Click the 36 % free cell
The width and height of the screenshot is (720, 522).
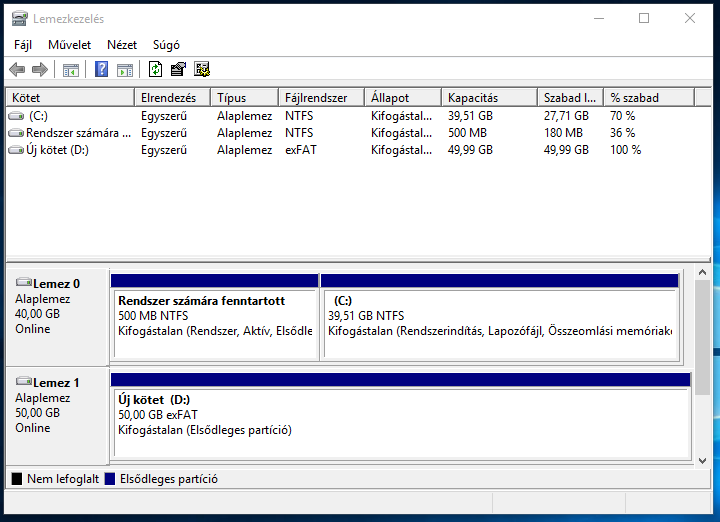pyautogui.click(x=623, y=133)
